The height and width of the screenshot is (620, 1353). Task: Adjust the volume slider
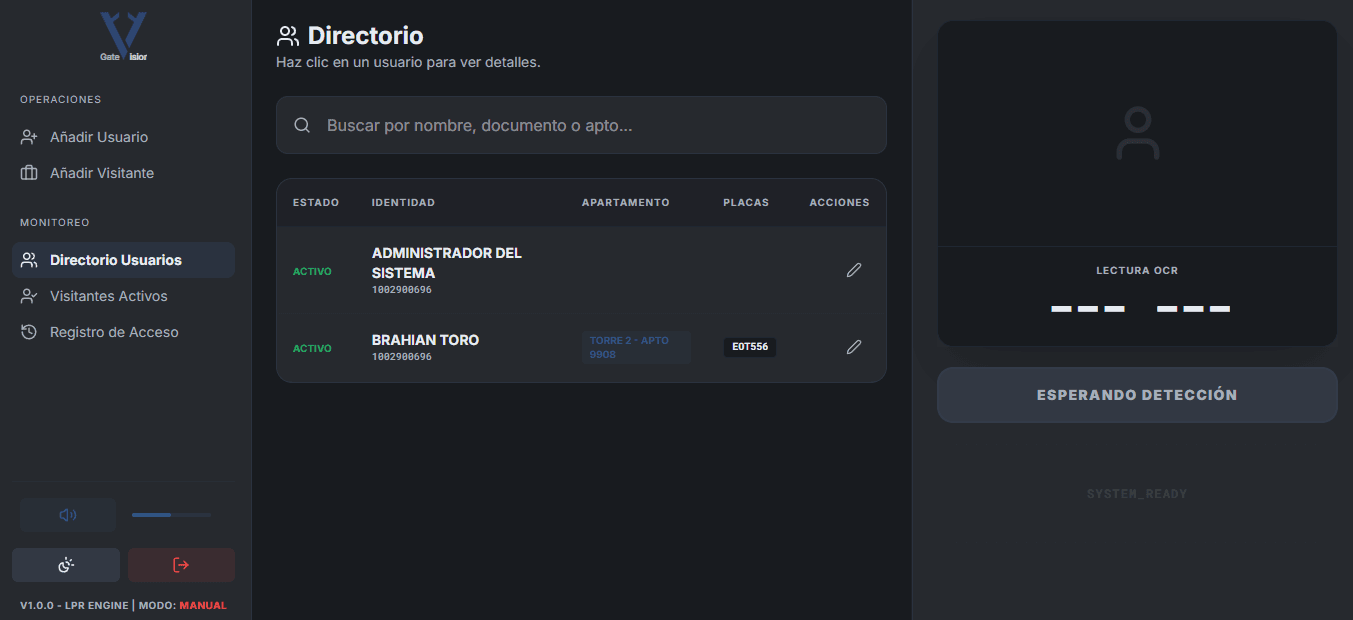point(171,515)
